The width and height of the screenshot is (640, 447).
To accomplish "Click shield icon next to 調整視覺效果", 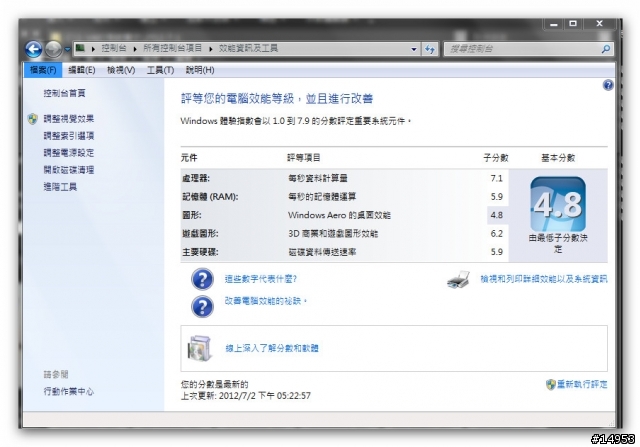I will coord(33,119).
